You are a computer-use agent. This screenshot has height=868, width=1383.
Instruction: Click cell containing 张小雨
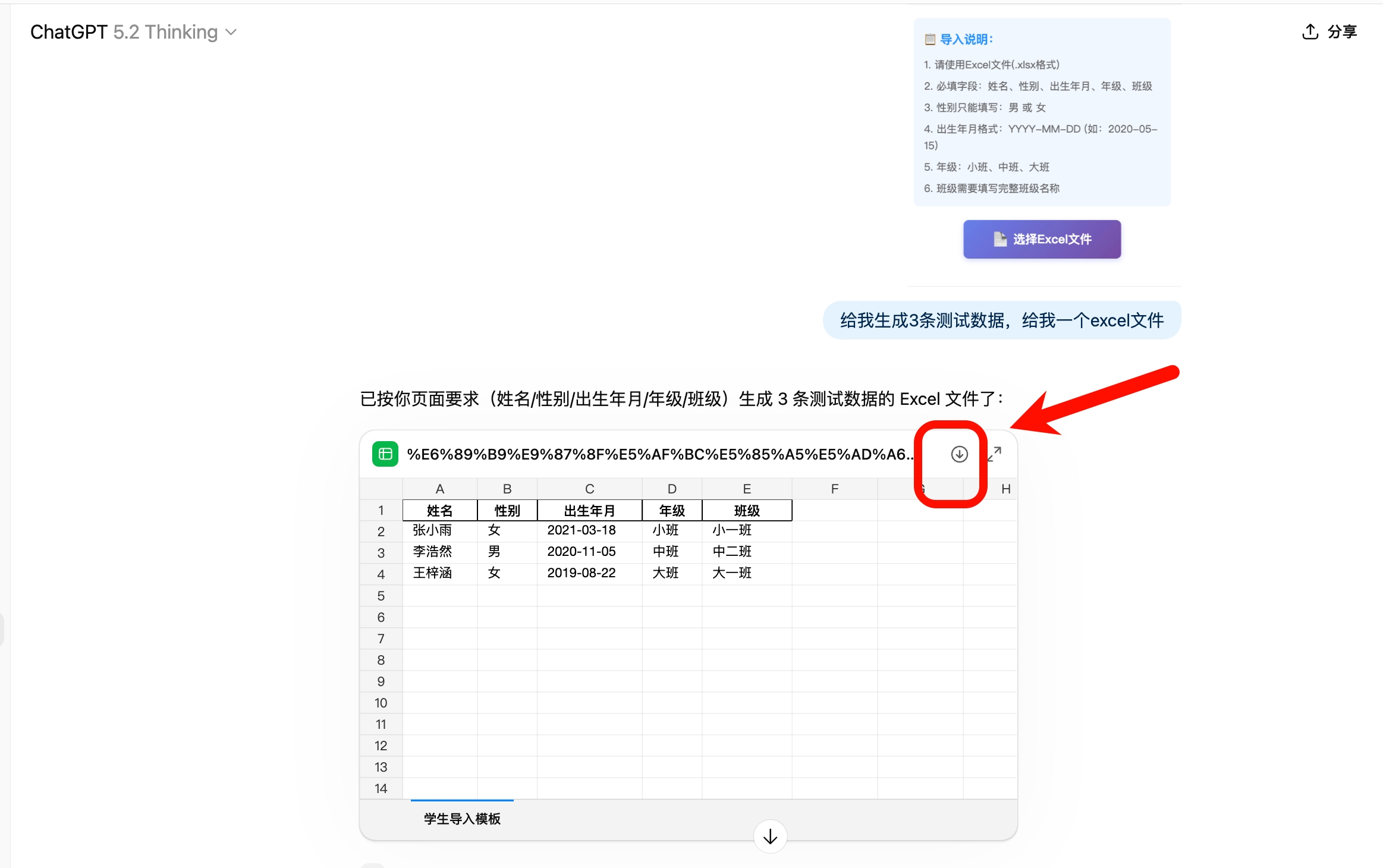click(x=433, y=530)
